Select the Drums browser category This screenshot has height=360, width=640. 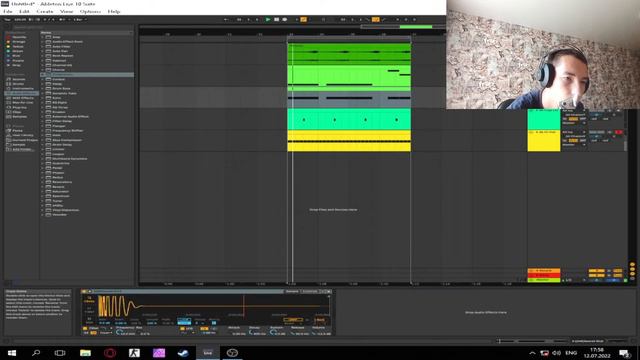tap(18, 84)
